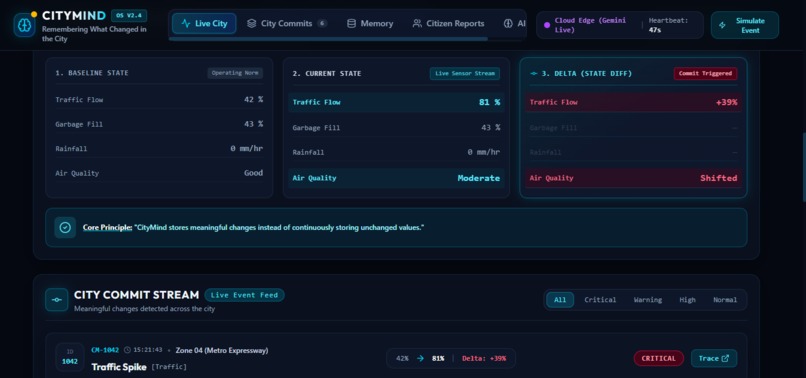The image size is (806, 378).
Task: Select baseline Air Quality Good row
Action: tap(159, 173)
